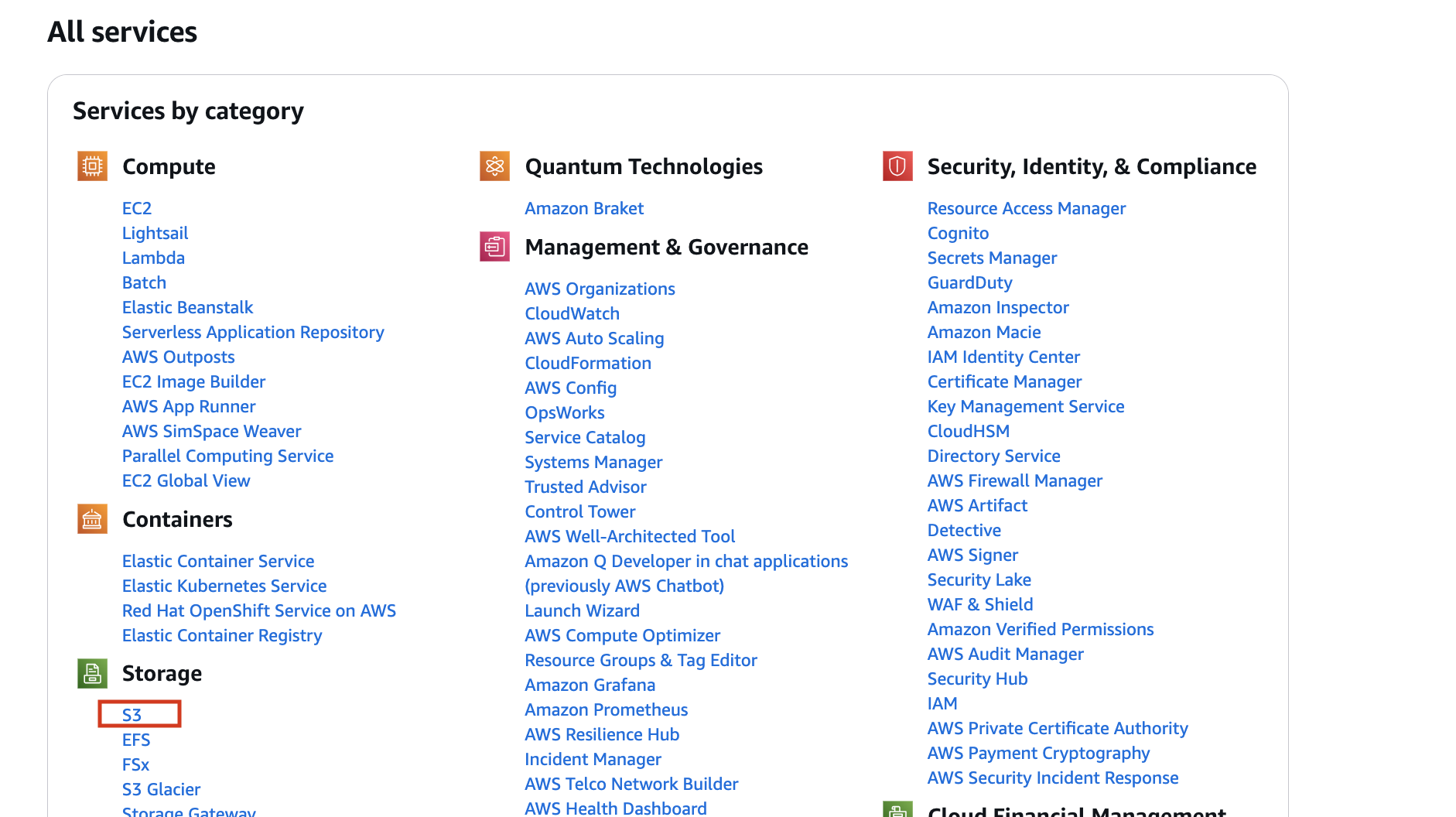This screenshot has width=1456, height=817.
Task: Click the Containers category icon
Action: (92, 519)
